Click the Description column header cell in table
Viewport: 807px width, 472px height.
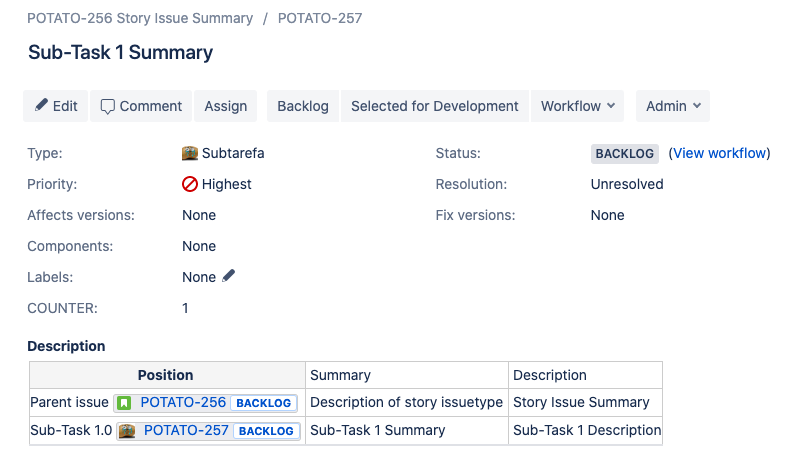click(585, 375)
